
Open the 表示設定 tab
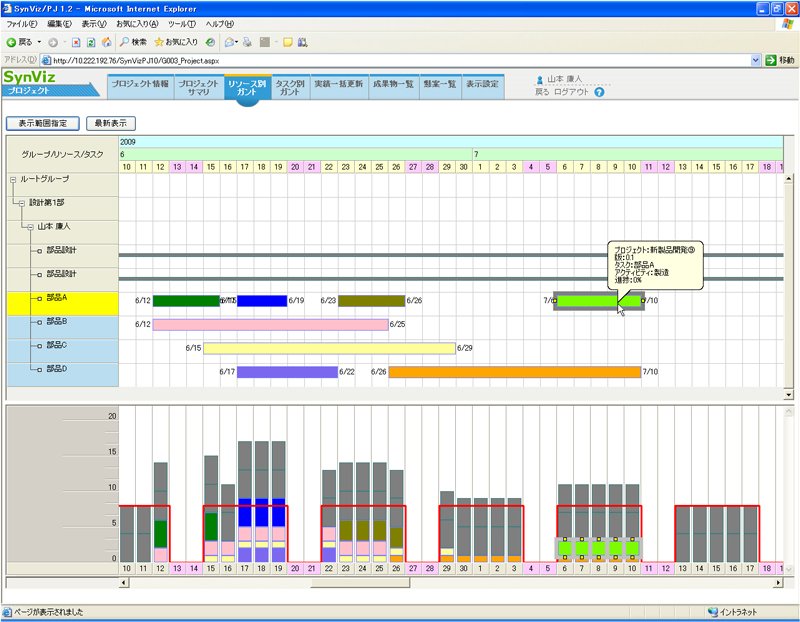click(483, 87)
